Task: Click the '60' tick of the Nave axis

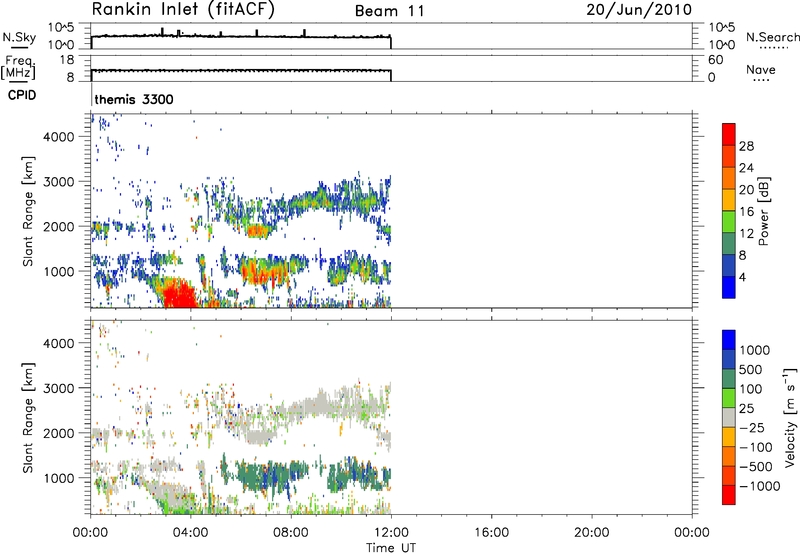Action: point(715,60)
